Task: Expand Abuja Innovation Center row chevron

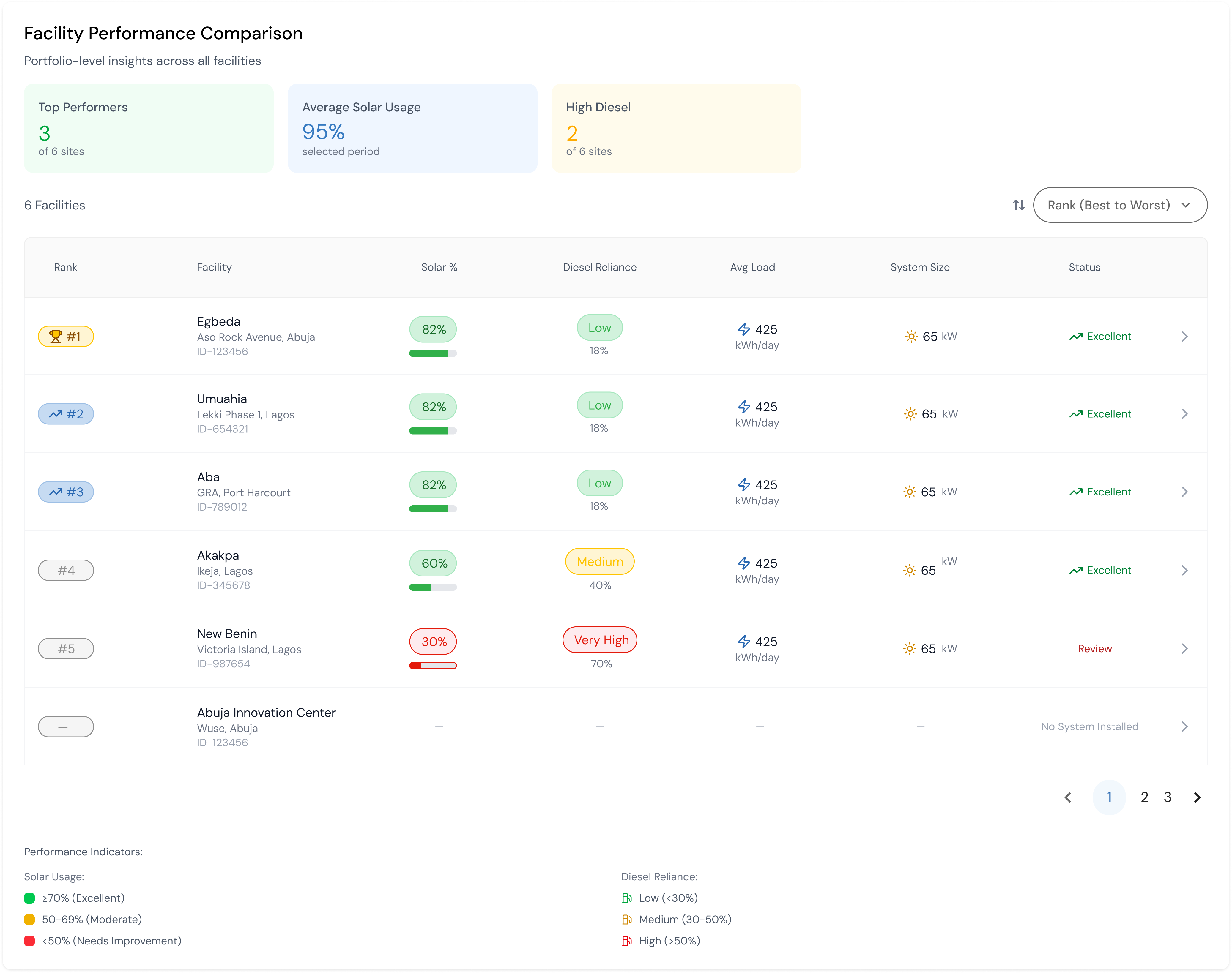Action: coord(1184,727)
